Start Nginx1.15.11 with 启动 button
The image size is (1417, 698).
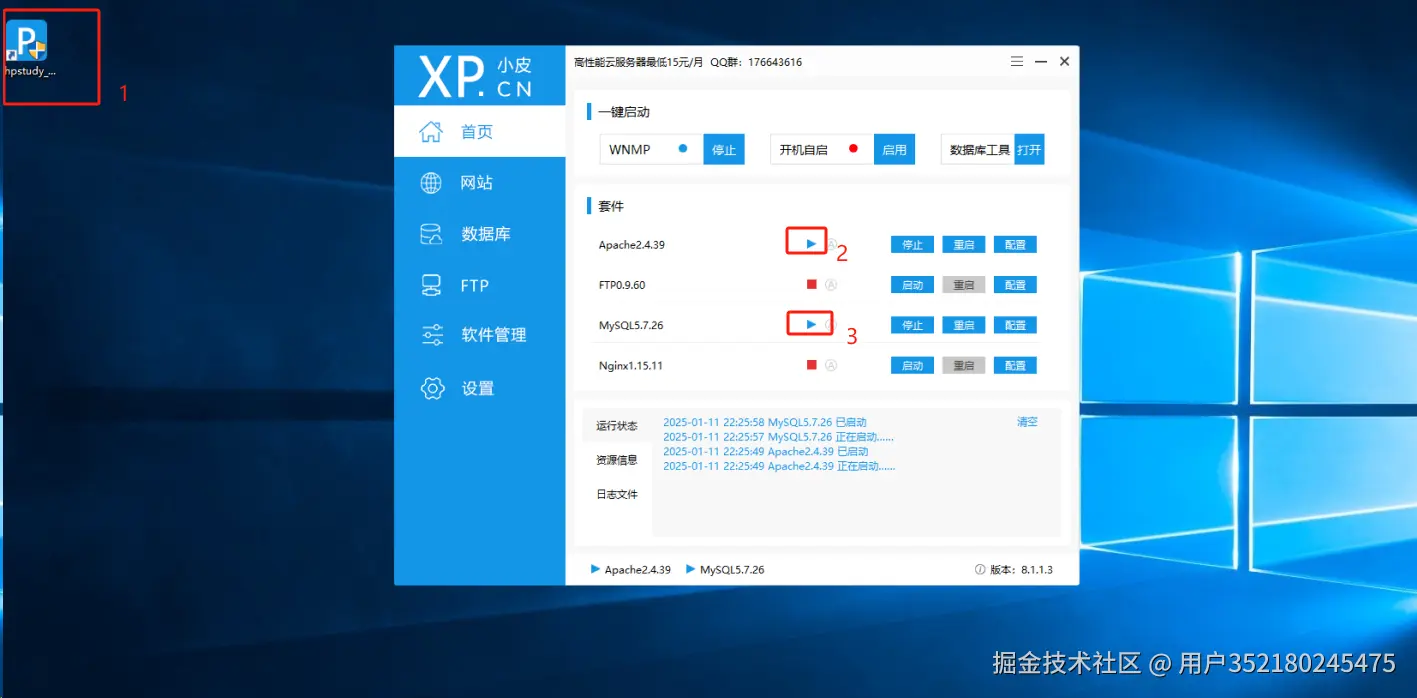[x=912, y=365]
